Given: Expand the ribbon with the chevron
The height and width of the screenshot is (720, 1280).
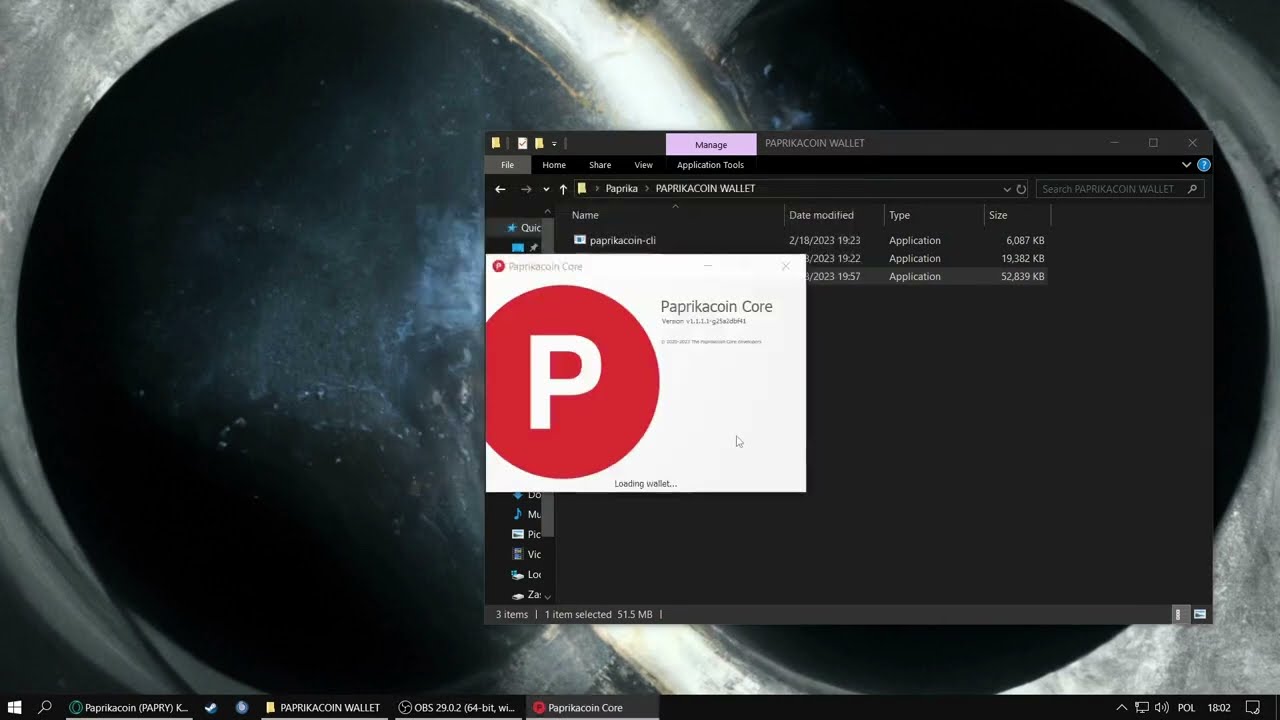Looking at the screenshot, I should pos(1186,165).
